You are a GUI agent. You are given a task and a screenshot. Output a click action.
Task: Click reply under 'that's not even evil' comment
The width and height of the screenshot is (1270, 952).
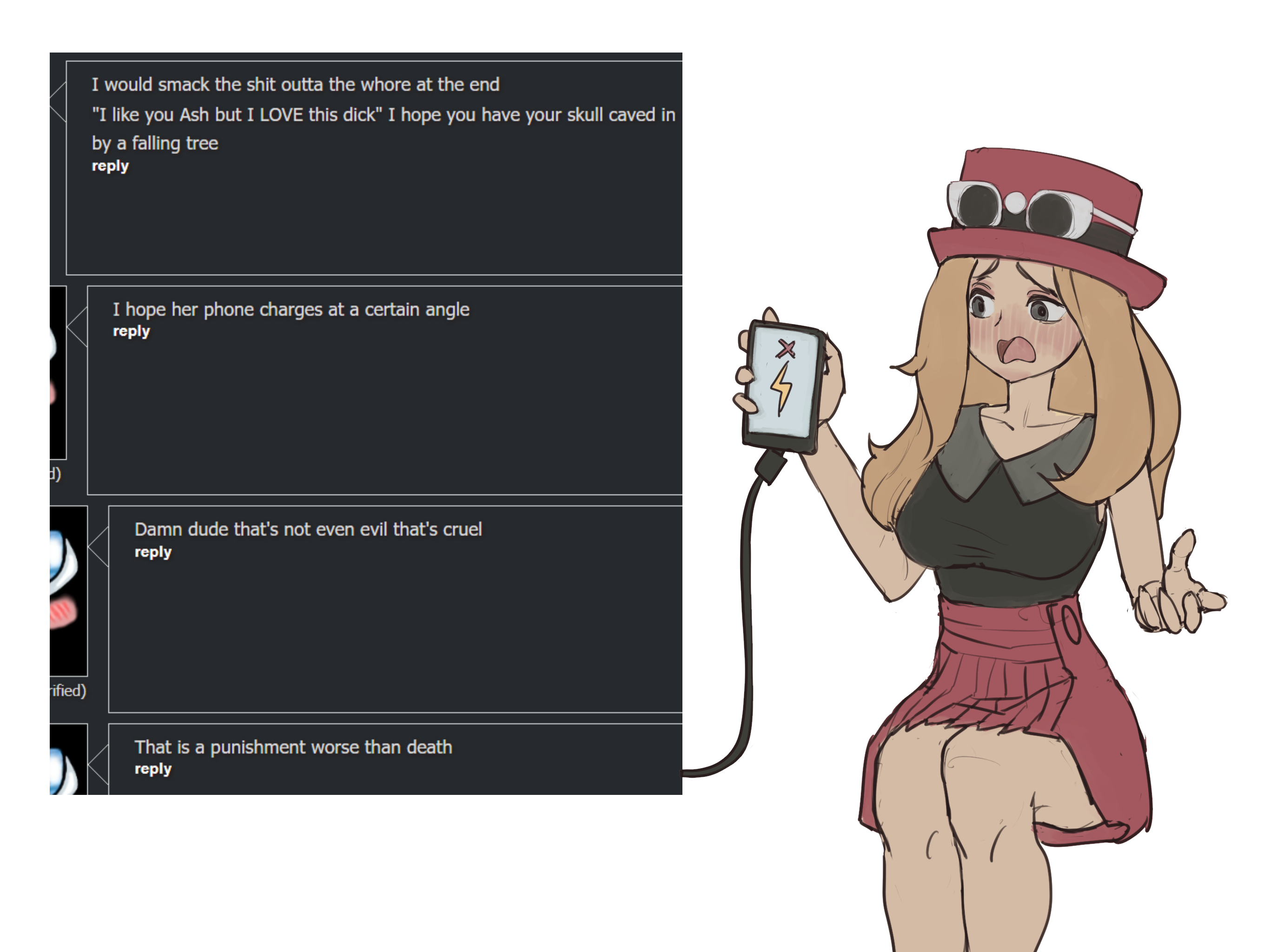(x=153, y=552)
